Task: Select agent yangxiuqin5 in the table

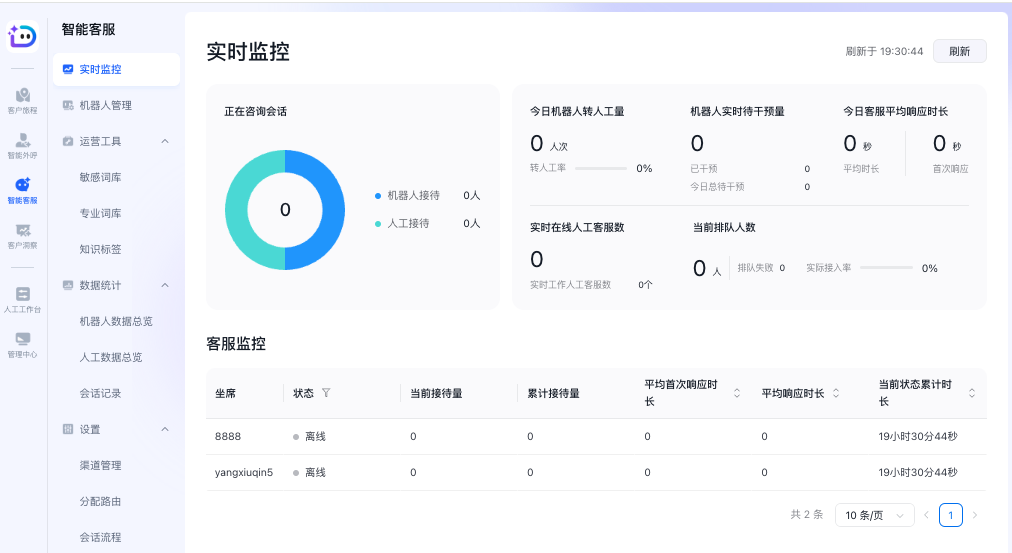Action: pyautogui.click(x=244, y=472)
